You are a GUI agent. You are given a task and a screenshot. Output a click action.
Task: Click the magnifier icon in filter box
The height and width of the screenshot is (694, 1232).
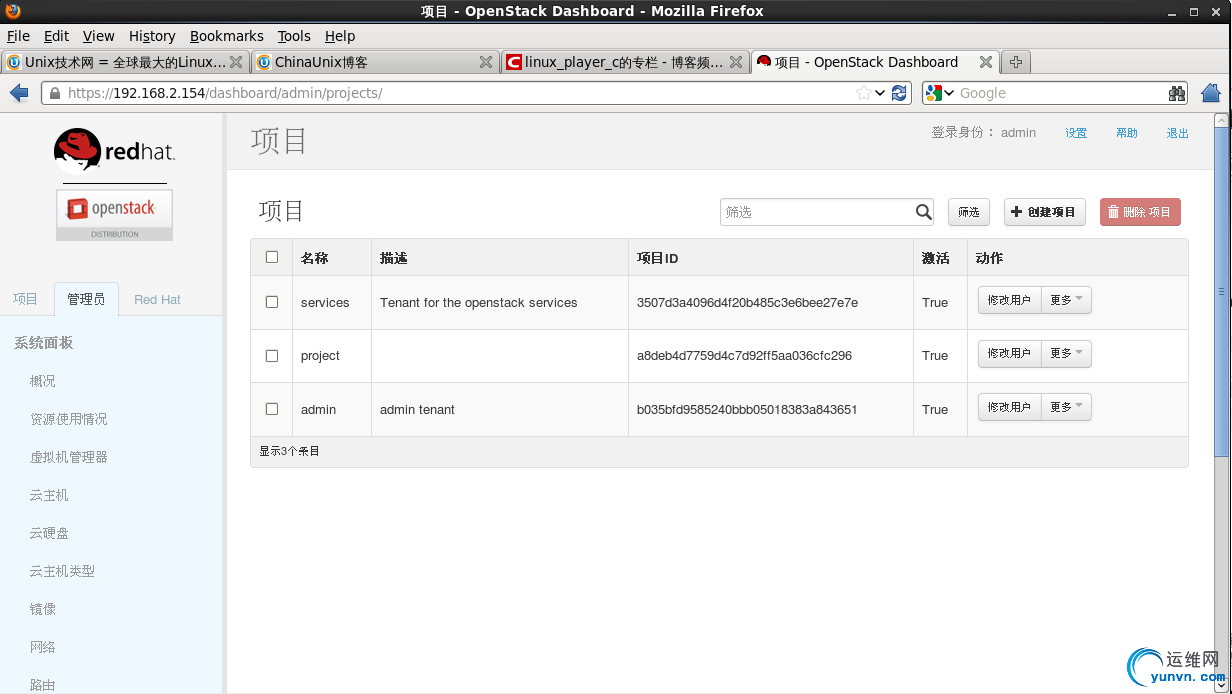(924, 212)
